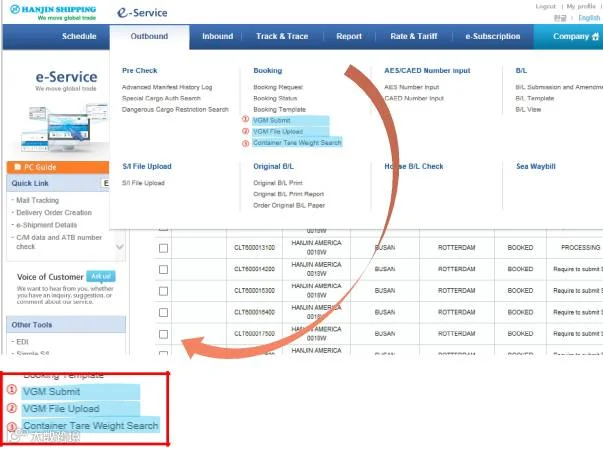Viewport: 603px width, 449px height.
Task: Open the e-Subscription menu
Action: (492, 36)
